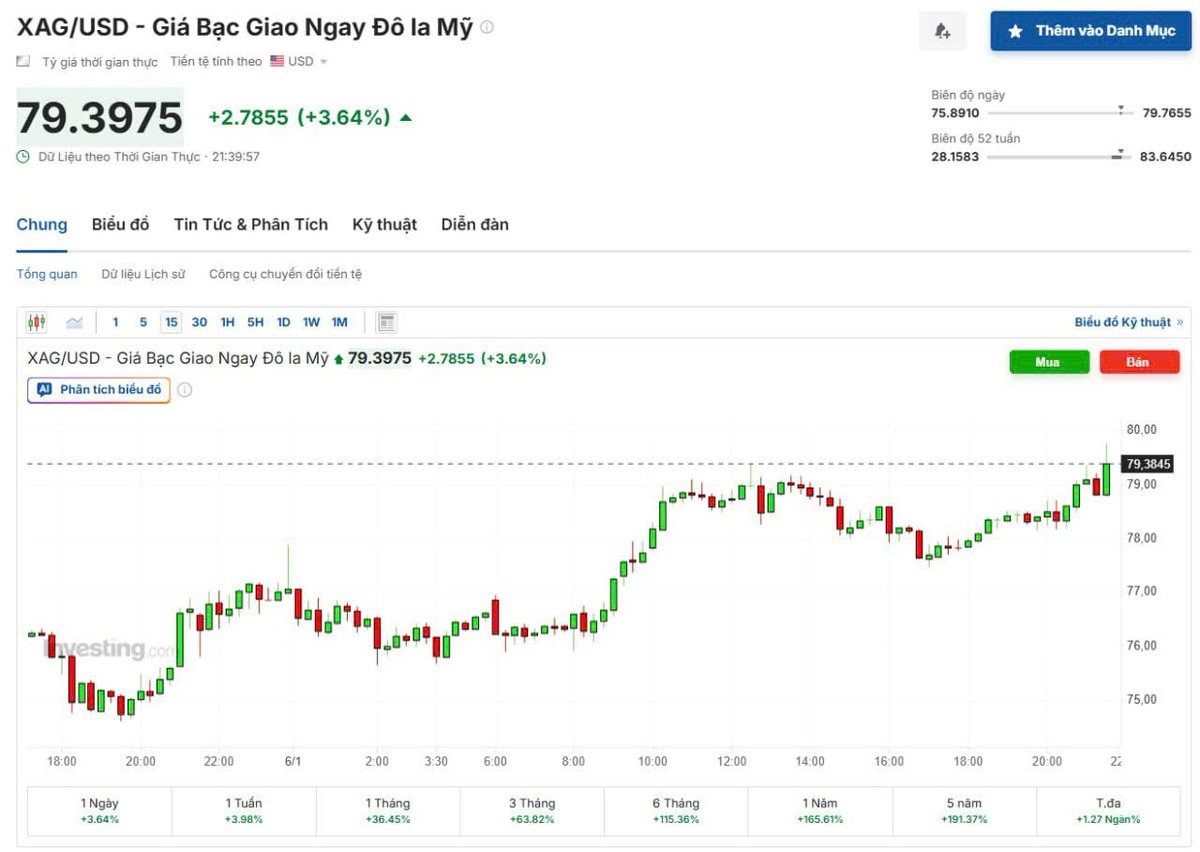Open the Tin Tức & Phân Tích tab
Screen dimensions: 1200x852
click(251, 224)
